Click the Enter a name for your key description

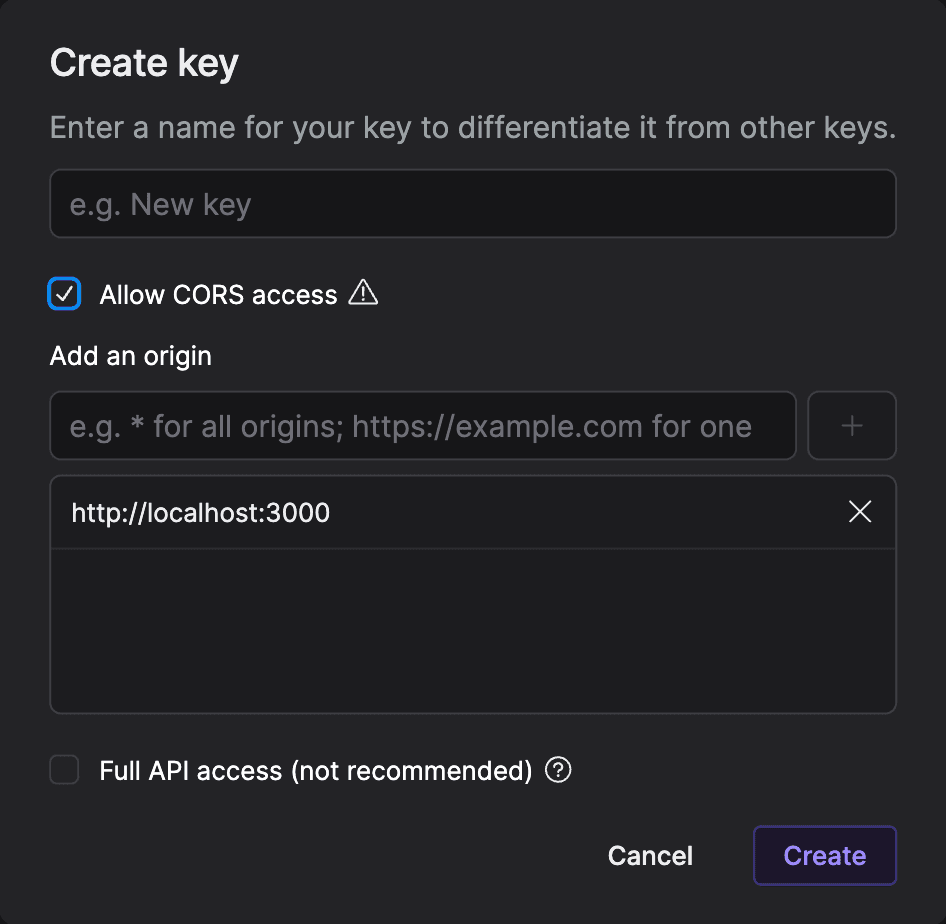point(473,128)
